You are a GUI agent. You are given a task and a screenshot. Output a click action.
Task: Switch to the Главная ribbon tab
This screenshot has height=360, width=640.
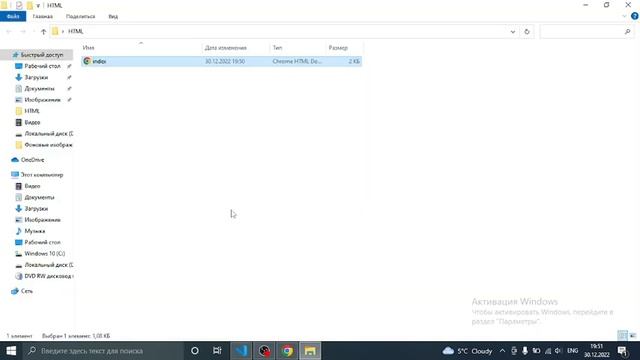point(42,16)
